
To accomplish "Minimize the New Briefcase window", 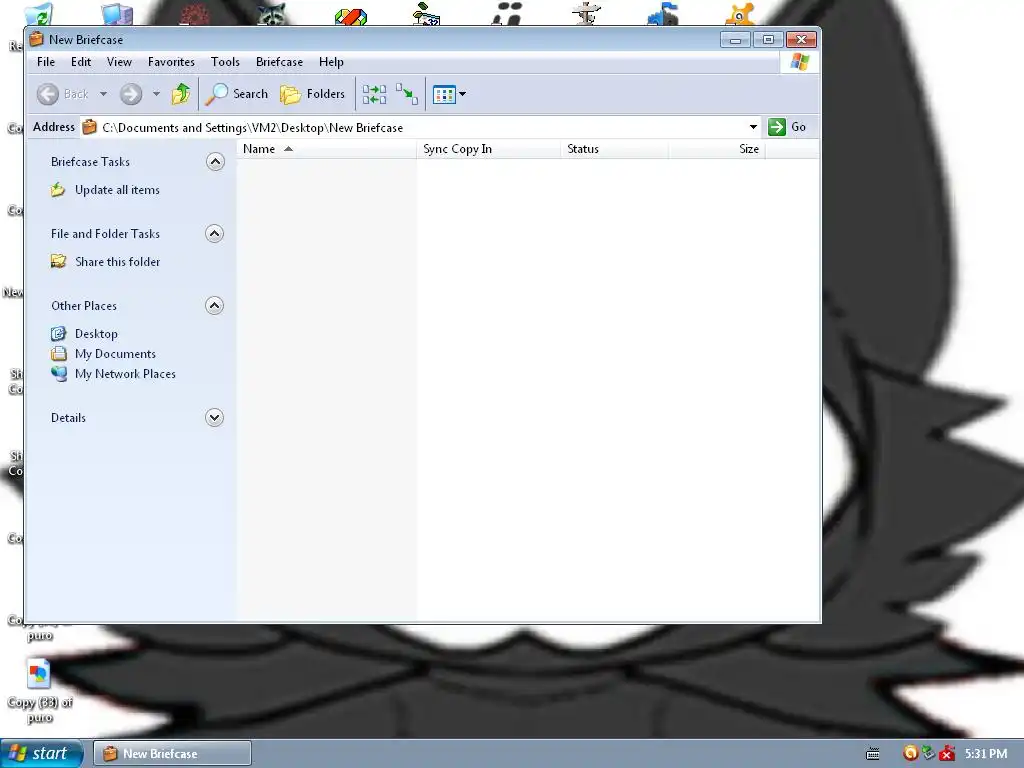I will tap(735, 40).
